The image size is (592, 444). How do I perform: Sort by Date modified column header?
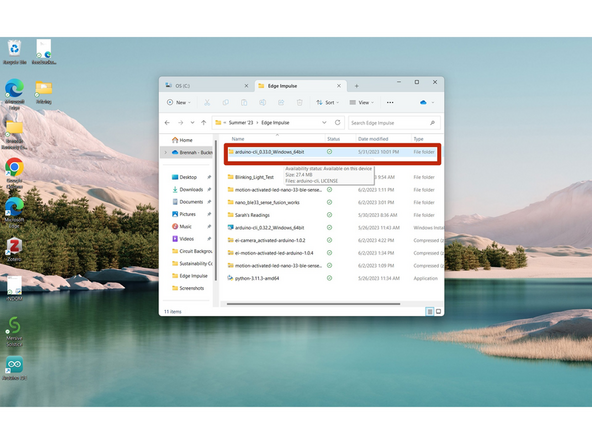click(373, 139)
